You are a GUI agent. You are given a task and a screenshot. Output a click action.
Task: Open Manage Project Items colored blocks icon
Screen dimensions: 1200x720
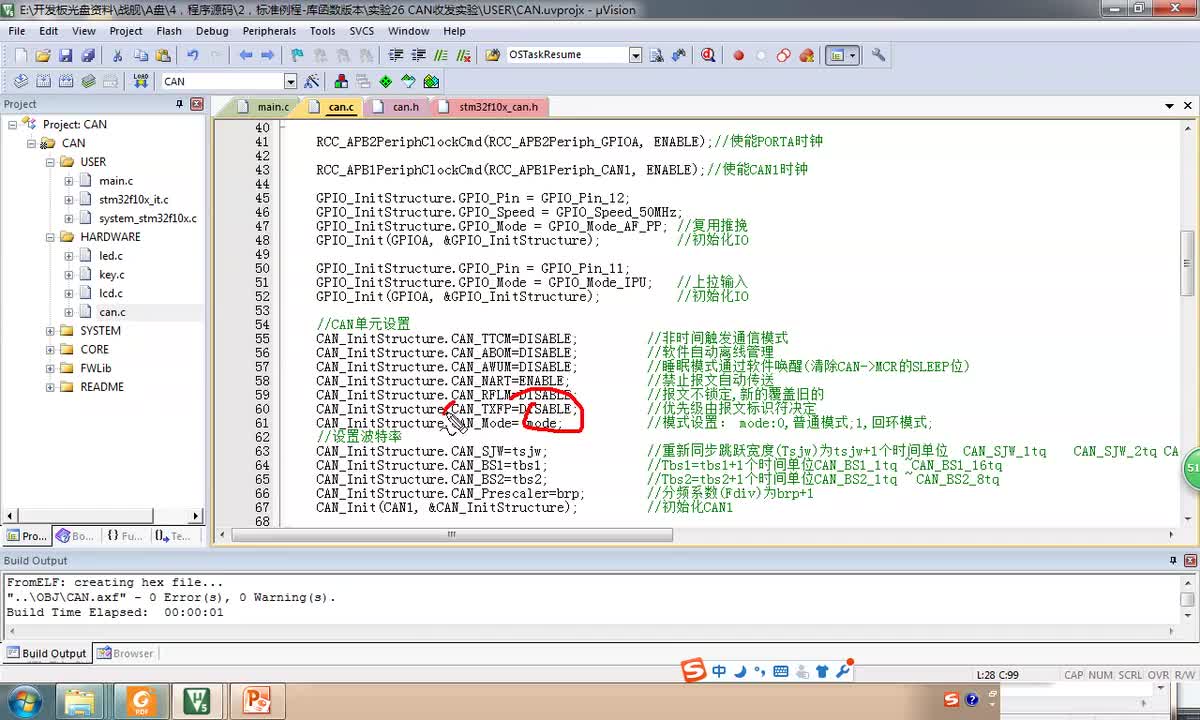[x=342, y=81]
